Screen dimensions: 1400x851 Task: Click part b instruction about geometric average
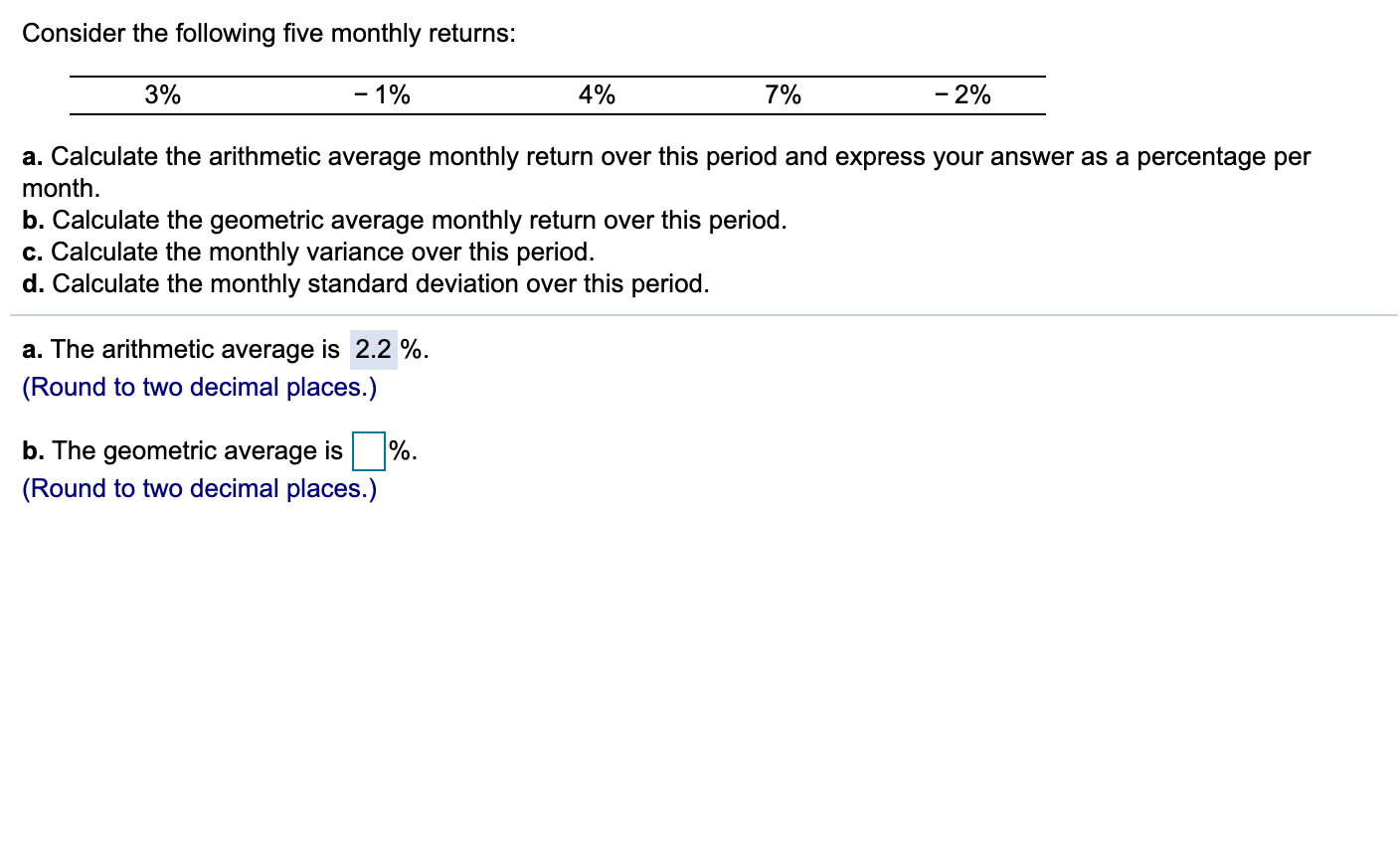coord(404,220)
